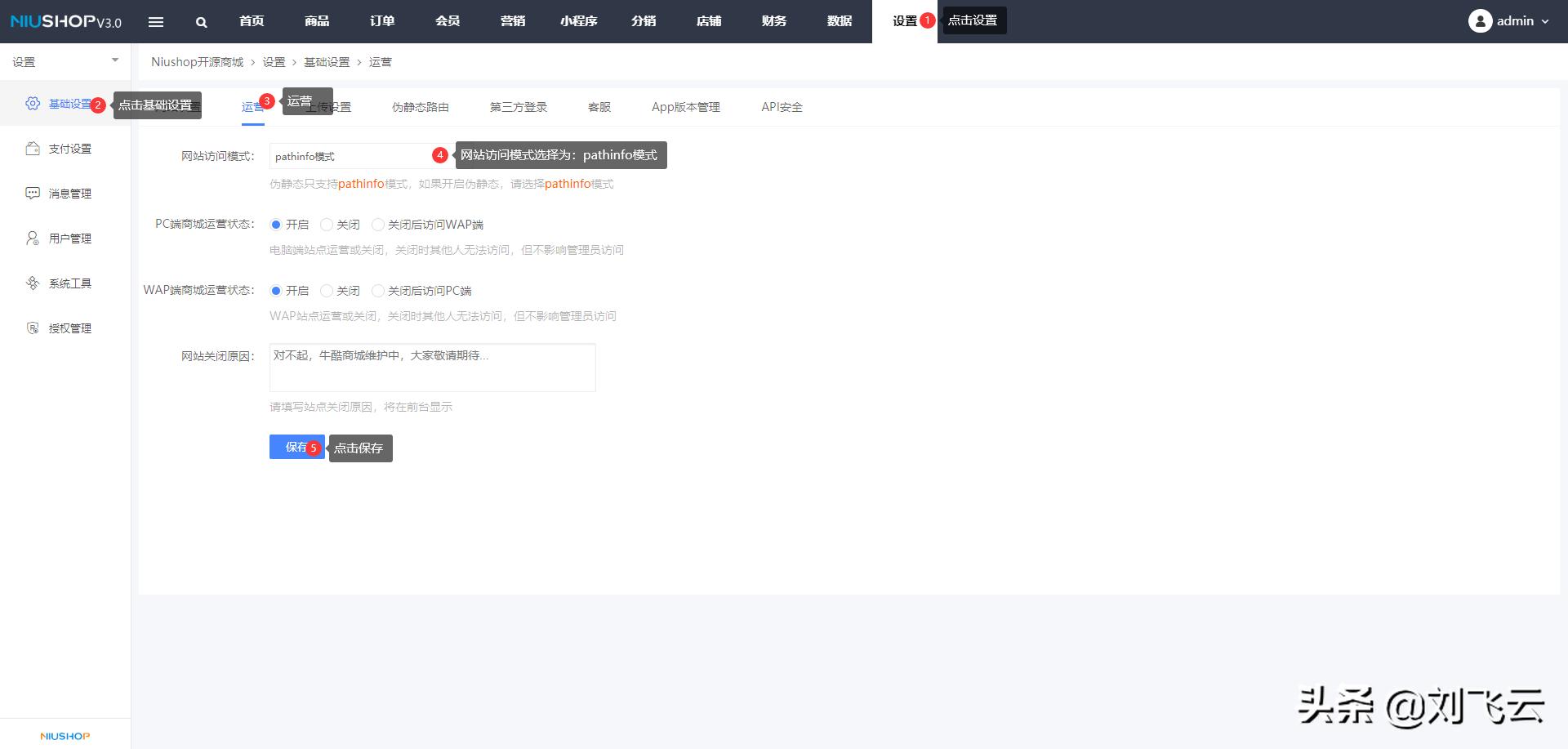Click the 保存 button
This screenshot has width=1568, height=749.
click(x=294, y=447)
